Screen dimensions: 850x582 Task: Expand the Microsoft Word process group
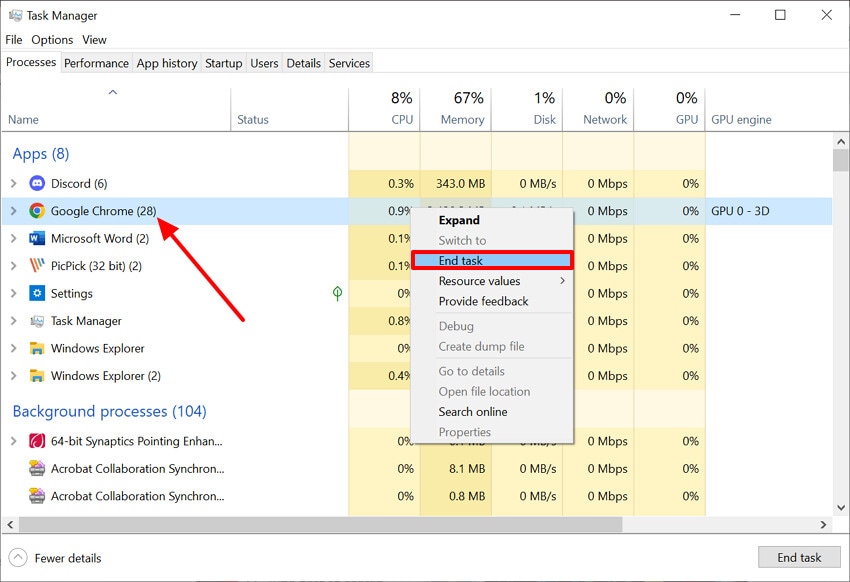13,238
